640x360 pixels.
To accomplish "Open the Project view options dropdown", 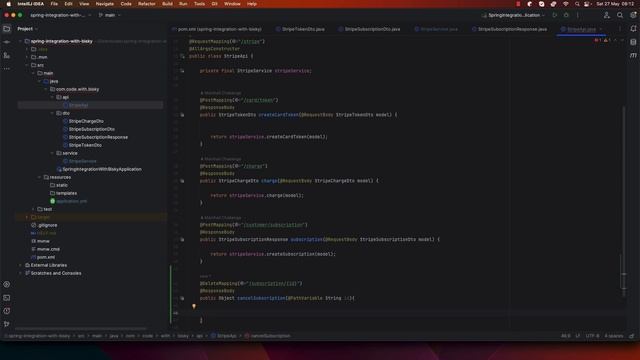I will (x=27, y=29).
